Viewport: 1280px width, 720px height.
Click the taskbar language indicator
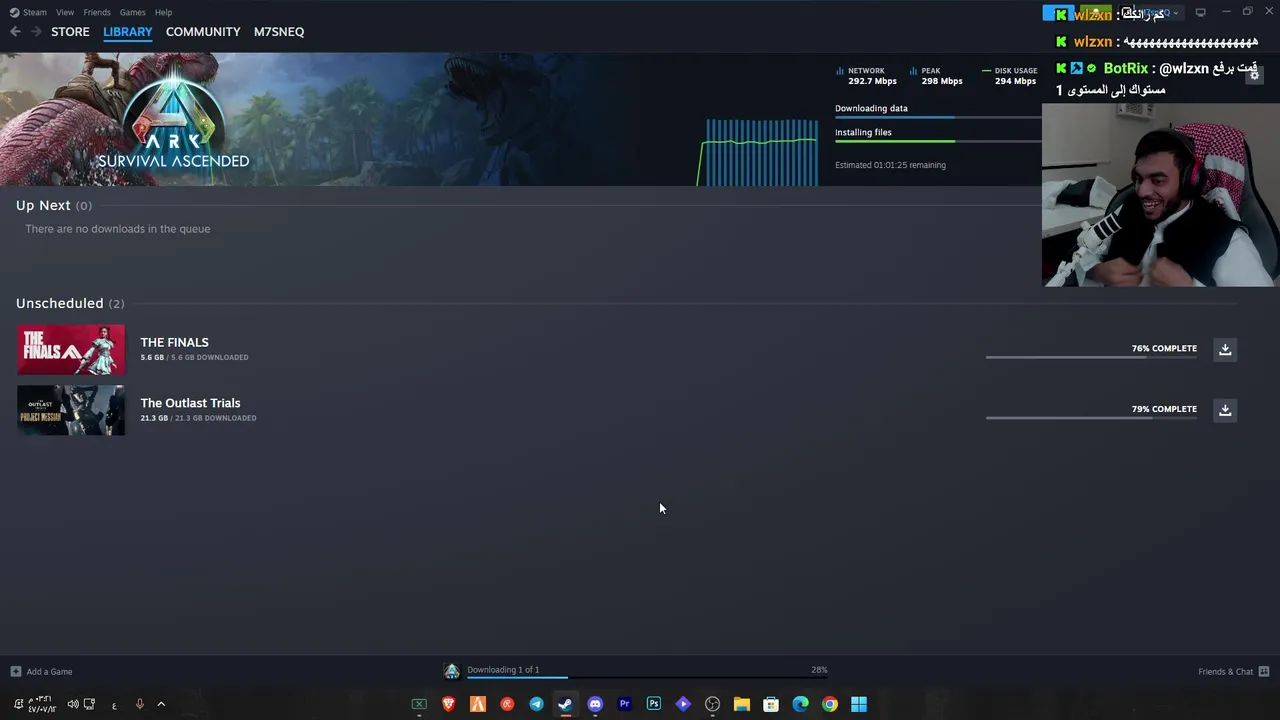point(114,705)
